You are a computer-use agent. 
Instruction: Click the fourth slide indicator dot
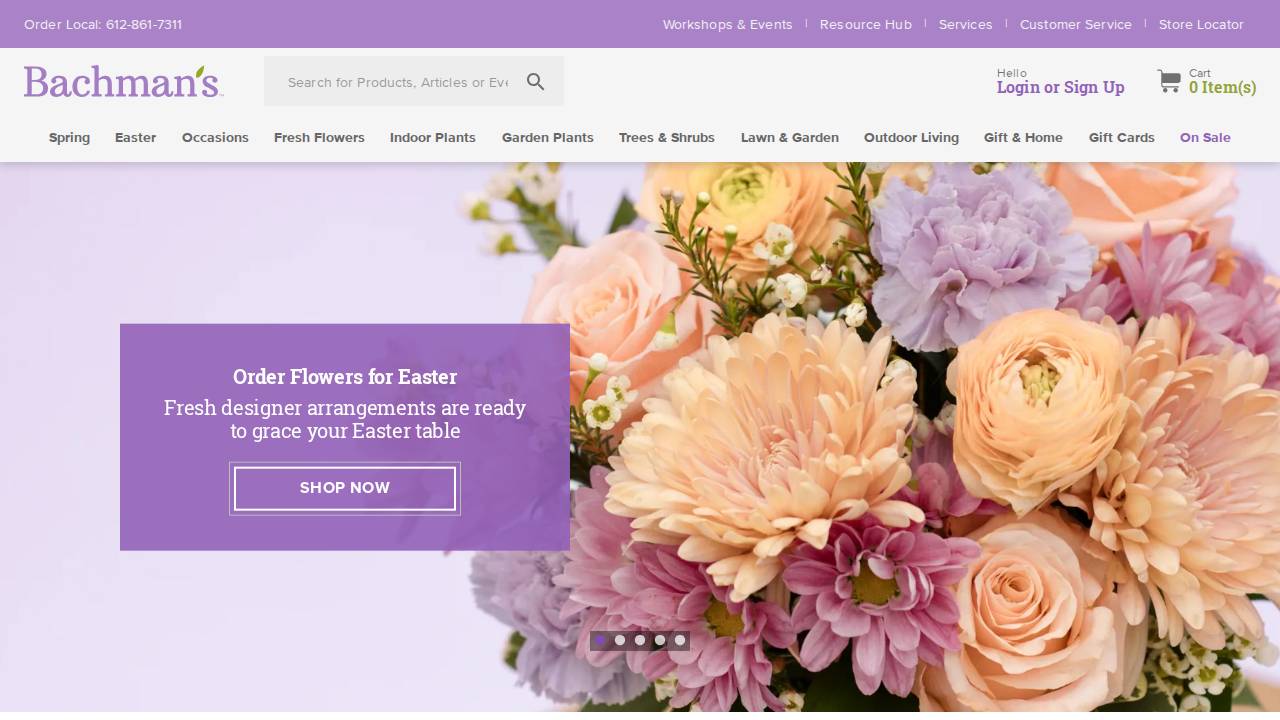pyautogui.click(x=660, y=641)
